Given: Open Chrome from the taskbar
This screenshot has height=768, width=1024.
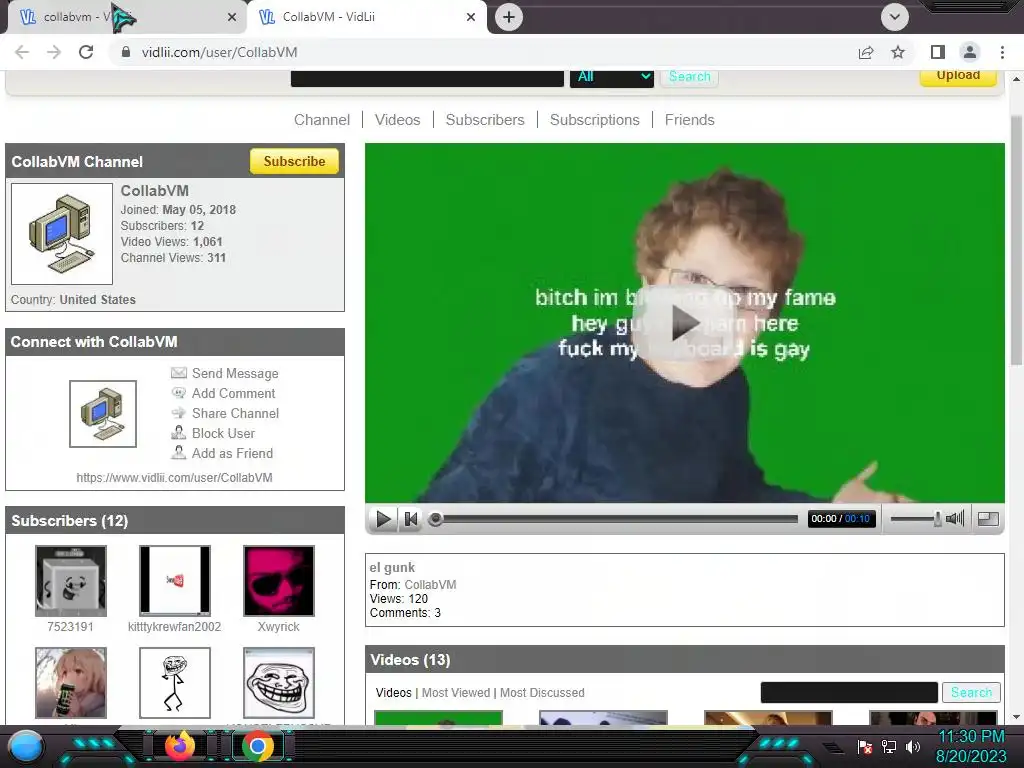Looking at the screenshot, I should 258,746.
